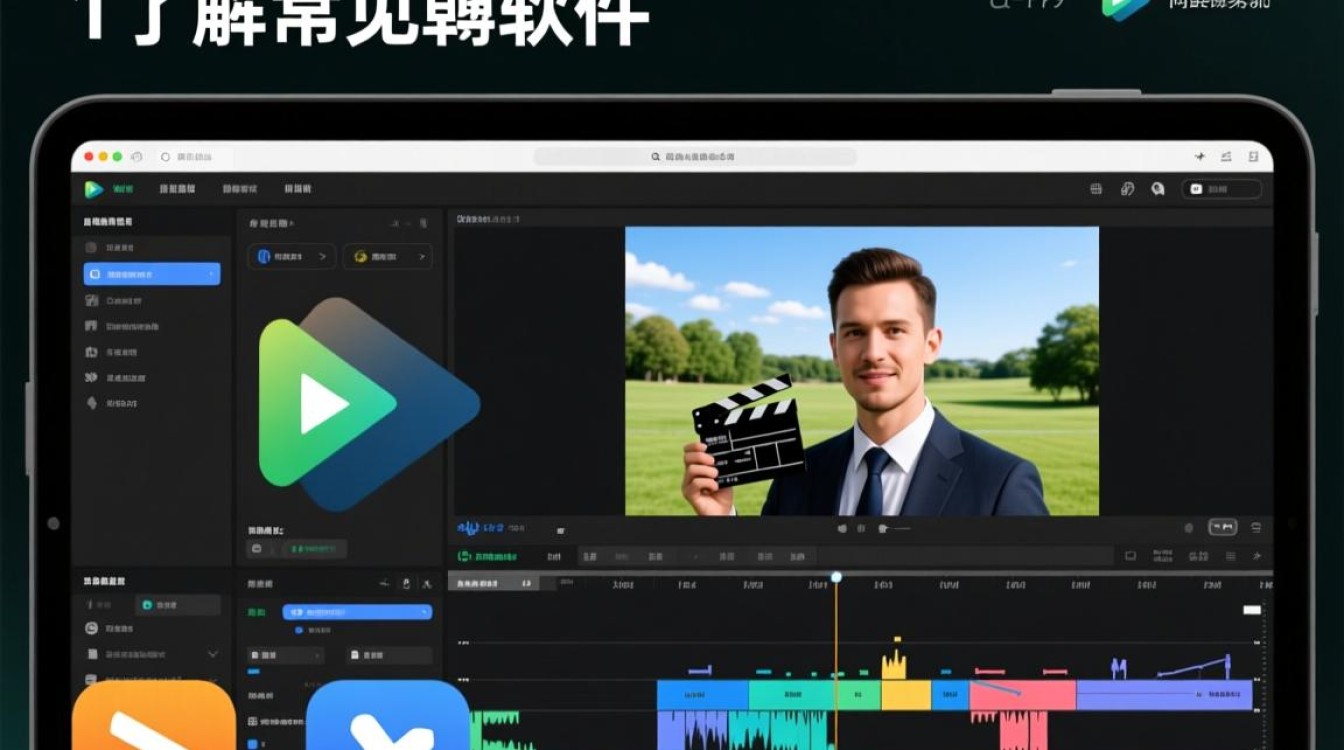The width and height of the screenshot is (1344, 750).
Task: Click the green icon label in the timeline toolbar
Action: click(x=488, y=556)
